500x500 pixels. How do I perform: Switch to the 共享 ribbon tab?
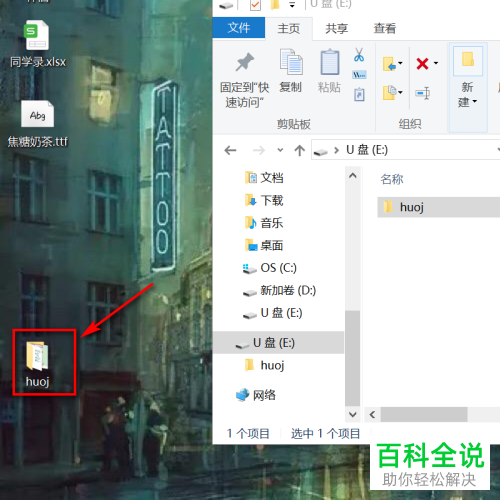coord(337,28)
